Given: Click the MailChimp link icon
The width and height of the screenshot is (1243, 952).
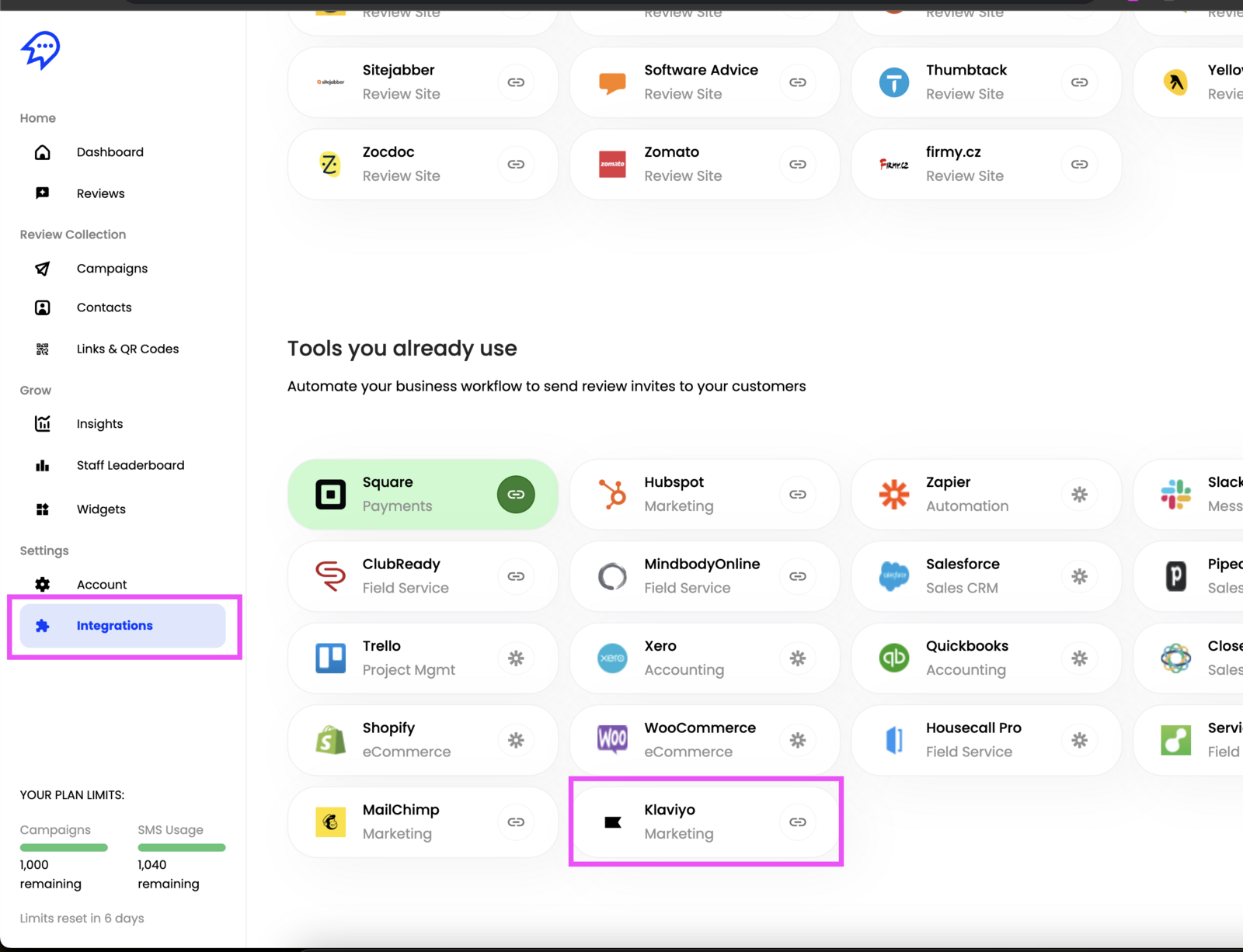Looking at the screenshot, I should tap(516, 822).
